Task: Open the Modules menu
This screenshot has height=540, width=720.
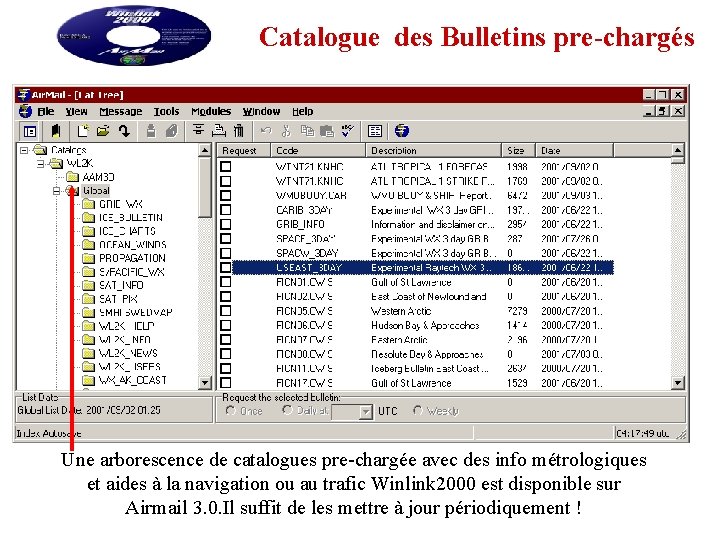Action: pos(211,112)
